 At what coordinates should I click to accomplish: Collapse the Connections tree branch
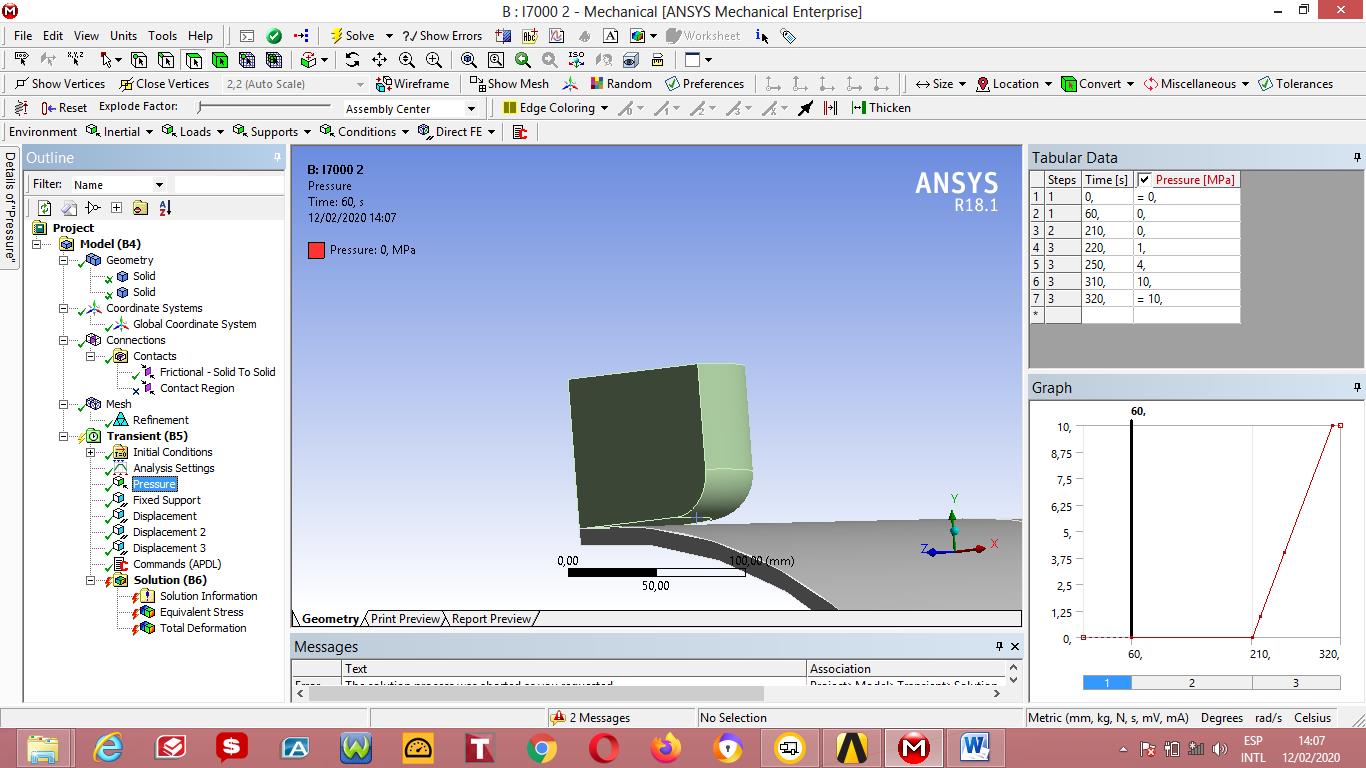(64, 340)
